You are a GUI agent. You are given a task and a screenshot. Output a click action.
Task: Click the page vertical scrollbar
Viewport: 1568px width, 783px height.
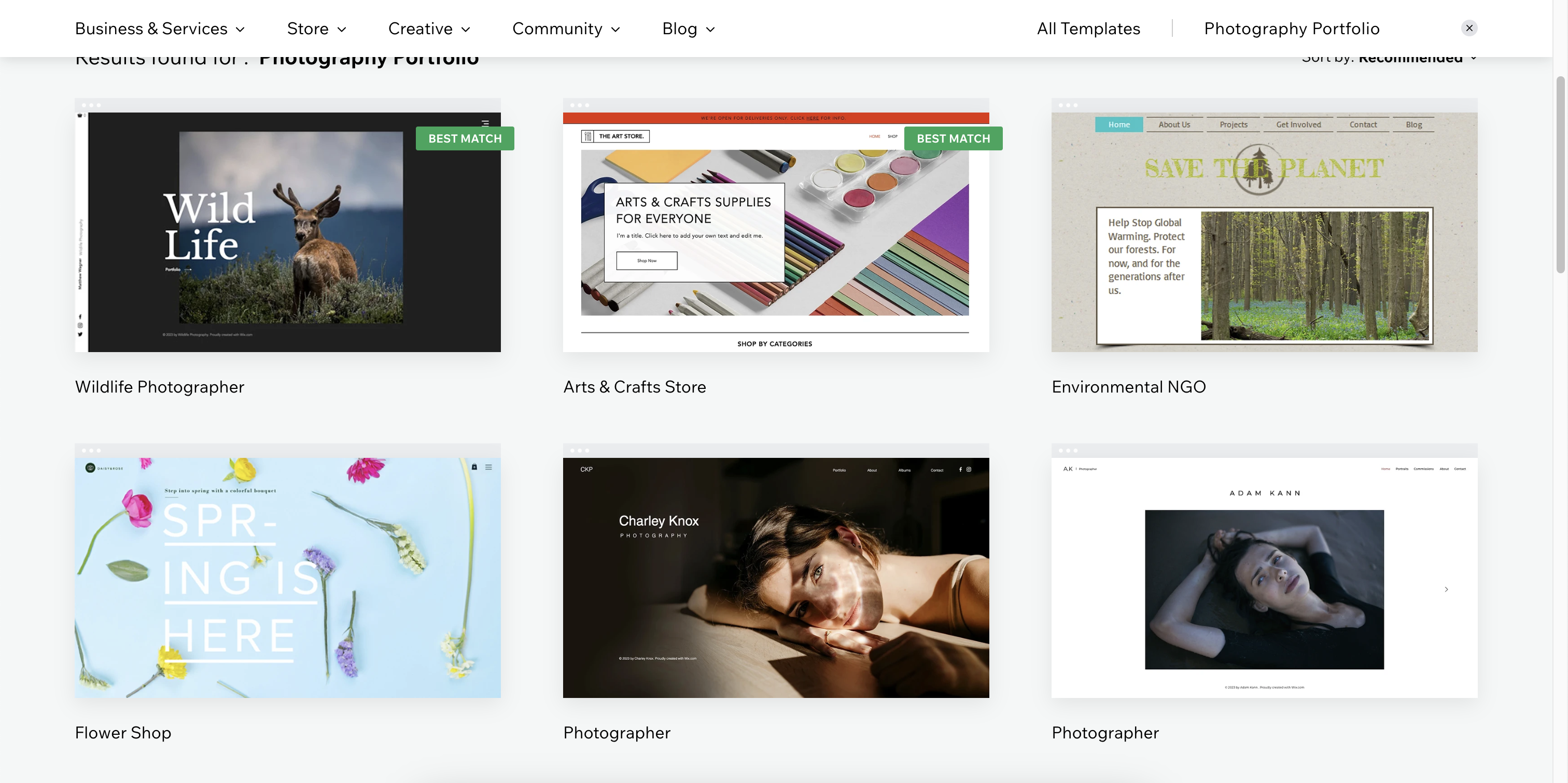pyautogui.click(x=1560, y=175)
